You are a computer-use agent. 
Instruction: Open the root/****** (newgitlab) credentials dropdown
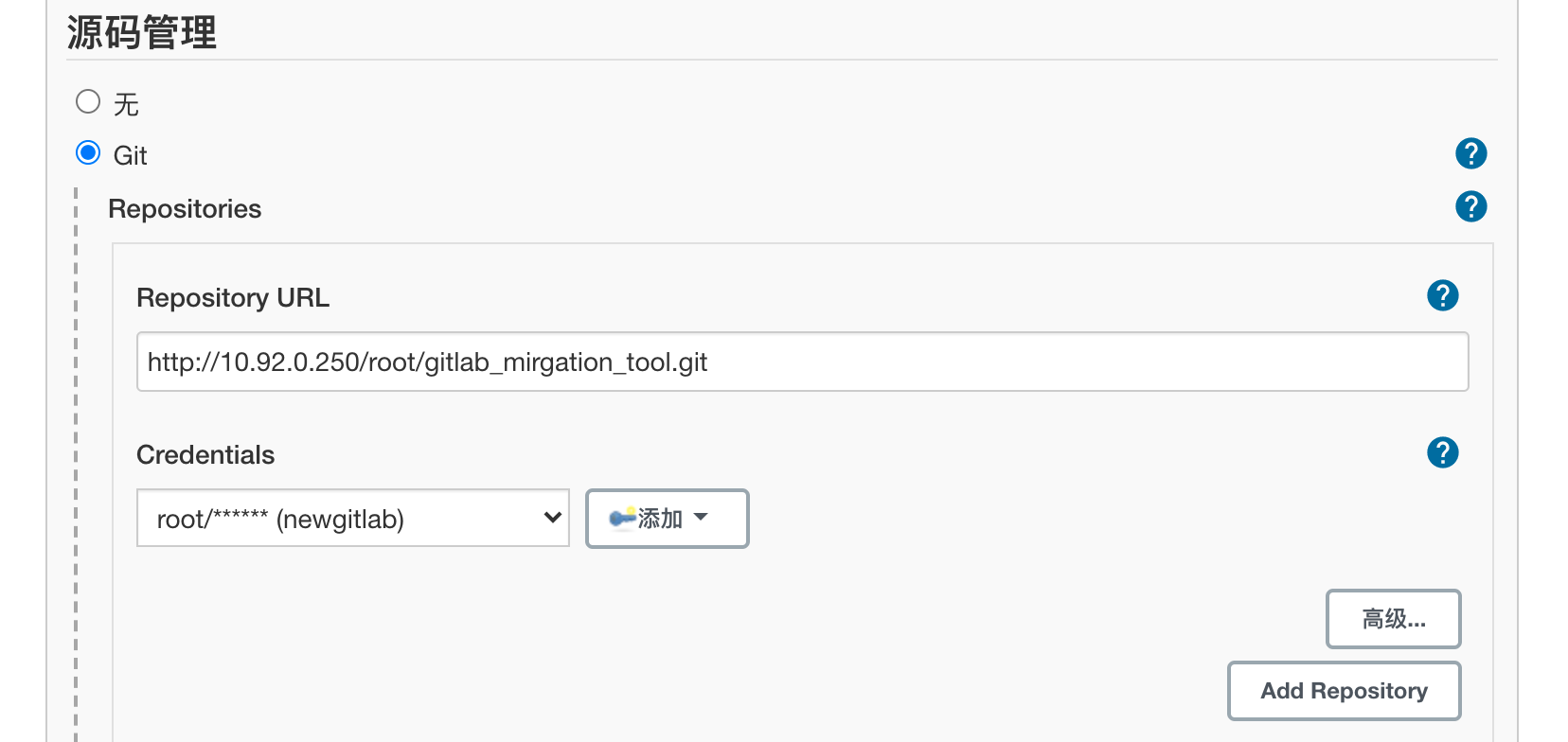tap(353, 518)
